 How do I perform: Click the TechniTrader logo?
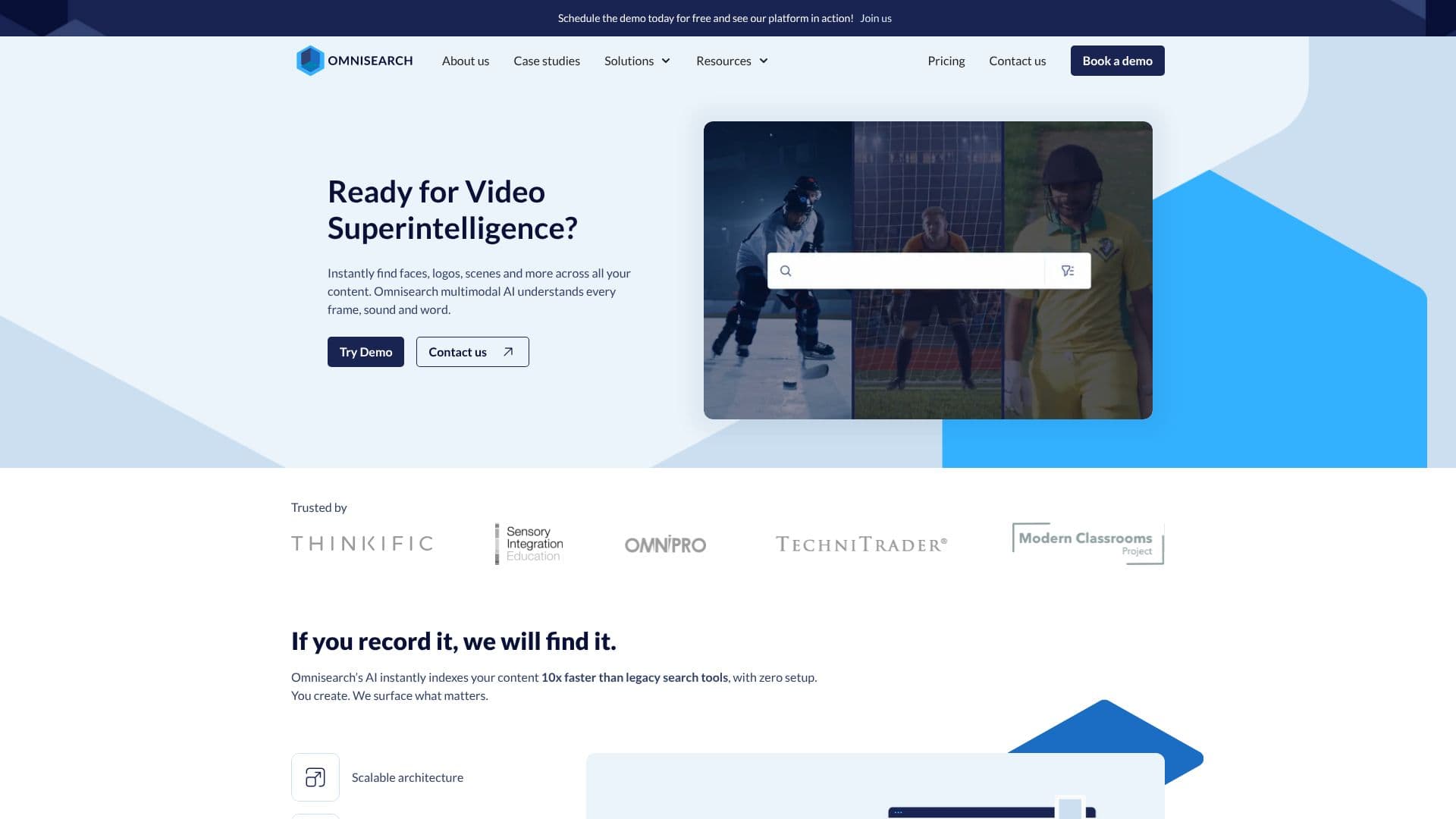(861, 544)
